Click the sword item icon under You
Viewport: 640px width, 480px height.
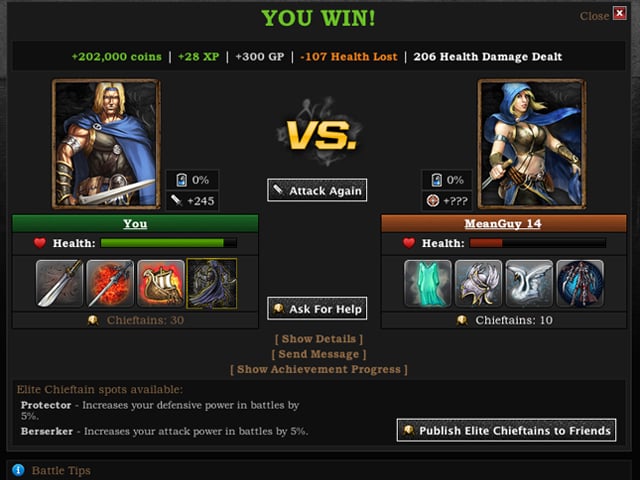(x=60, y=283)
